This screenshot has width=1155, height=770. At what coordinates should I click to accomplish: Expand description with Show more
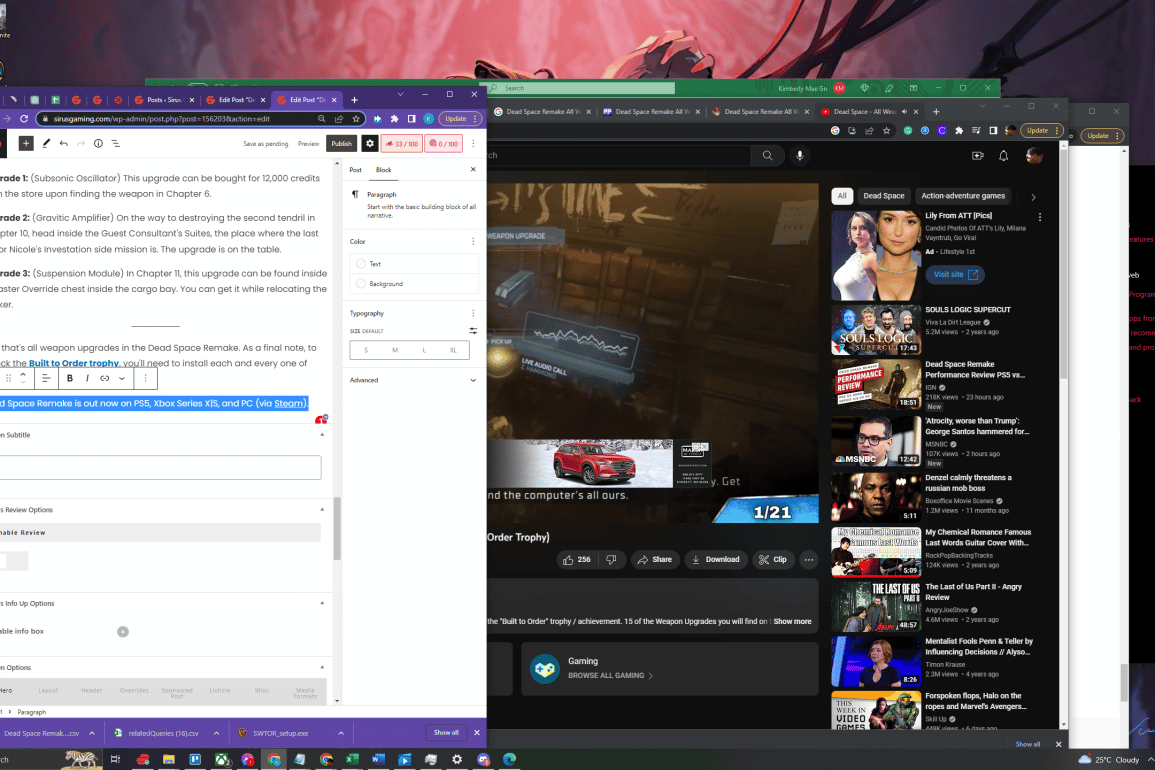[x=792, y=621]
